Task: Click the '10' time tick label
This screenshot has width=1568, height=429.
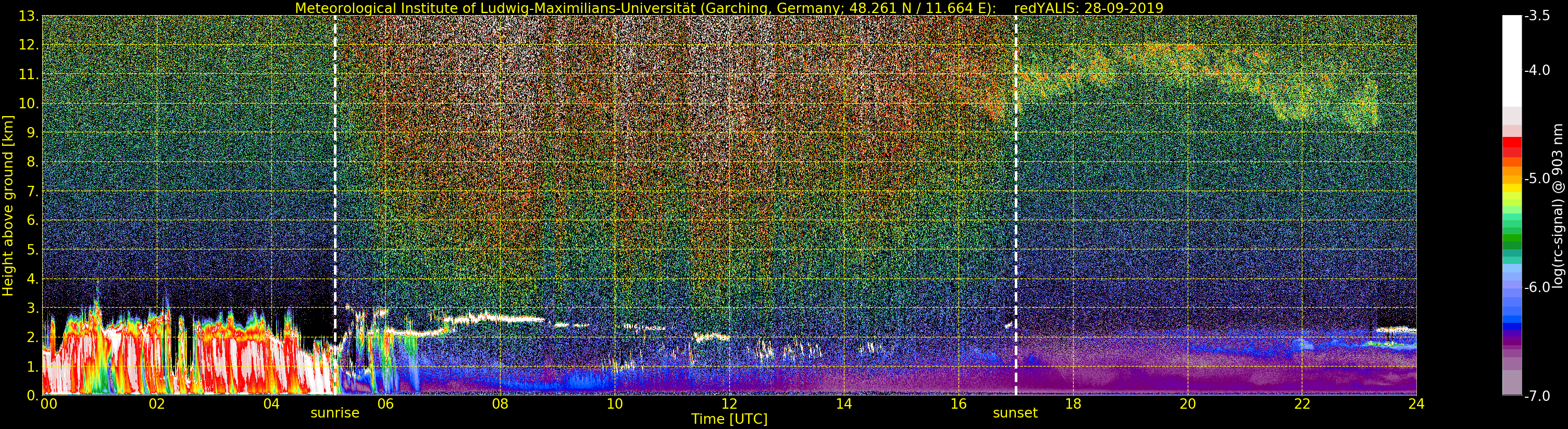Action: pyautogui.click(x=614, y=404)
